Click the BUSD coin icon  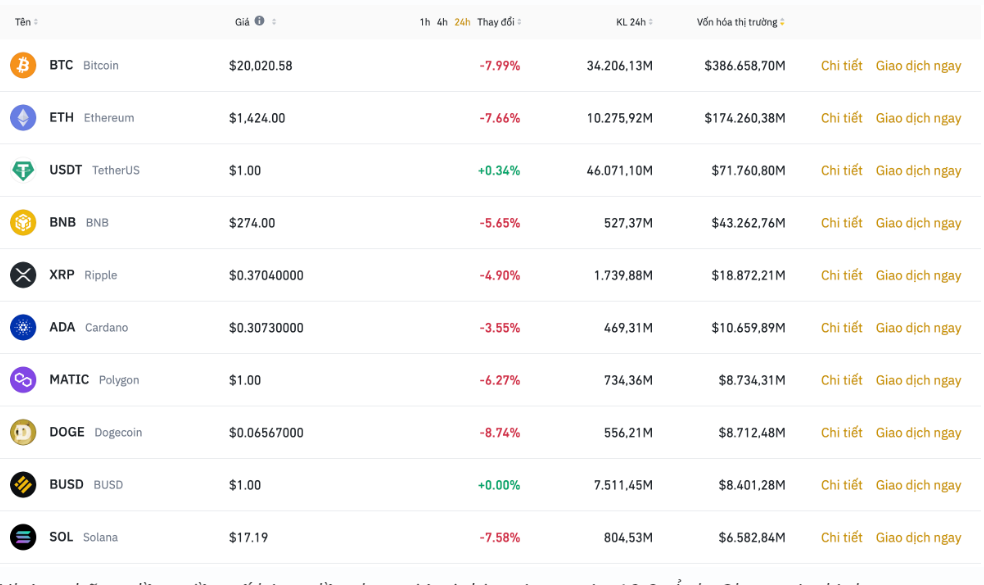point(23,485)
